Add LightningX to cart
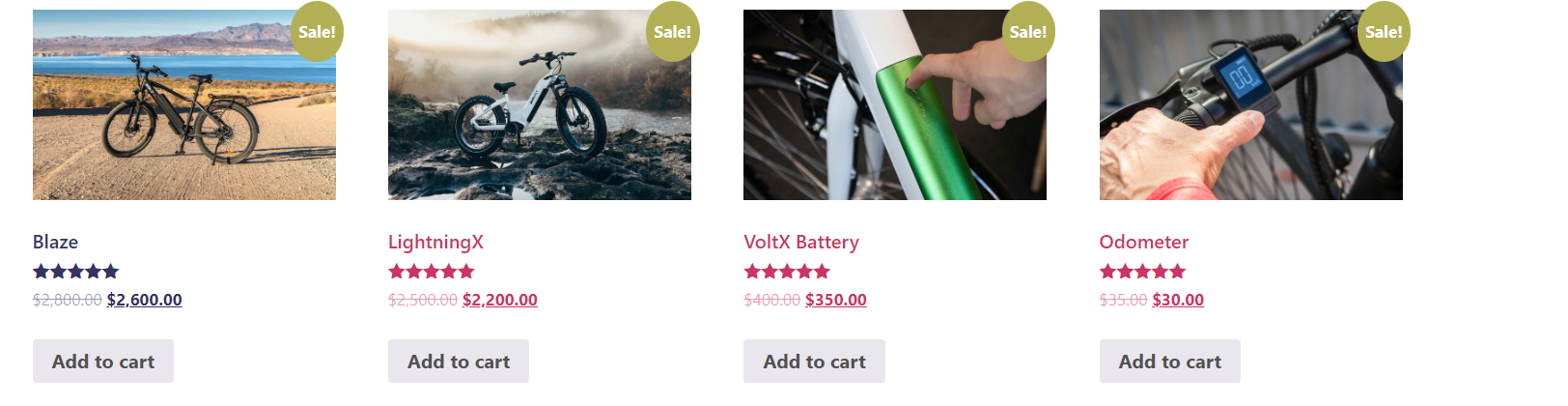The width and height of the screenshot is (1568, 406). tap(459, 362)
